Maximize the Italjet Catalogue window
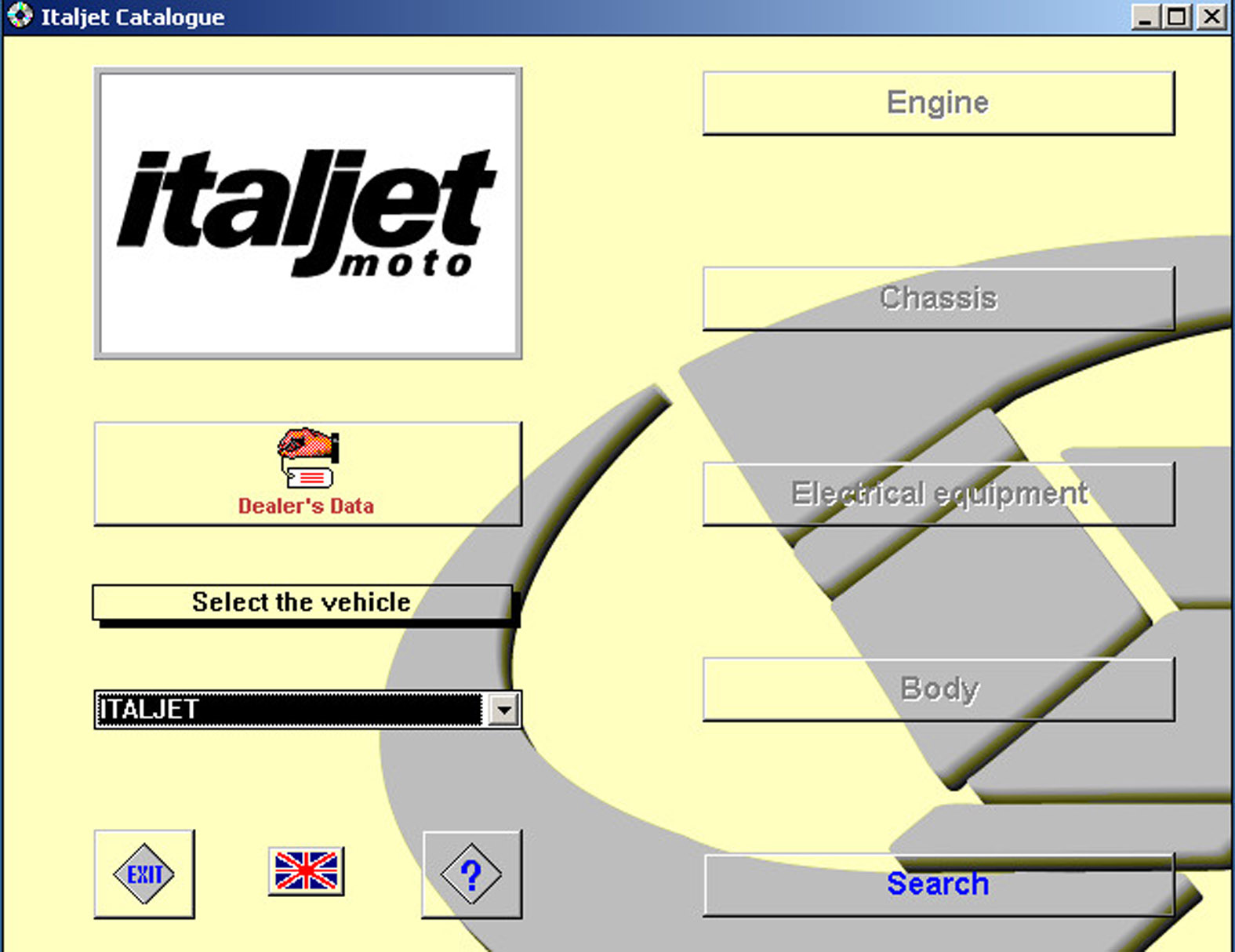The height and width of the screenshot is (952, 1235). [1178, 16]
